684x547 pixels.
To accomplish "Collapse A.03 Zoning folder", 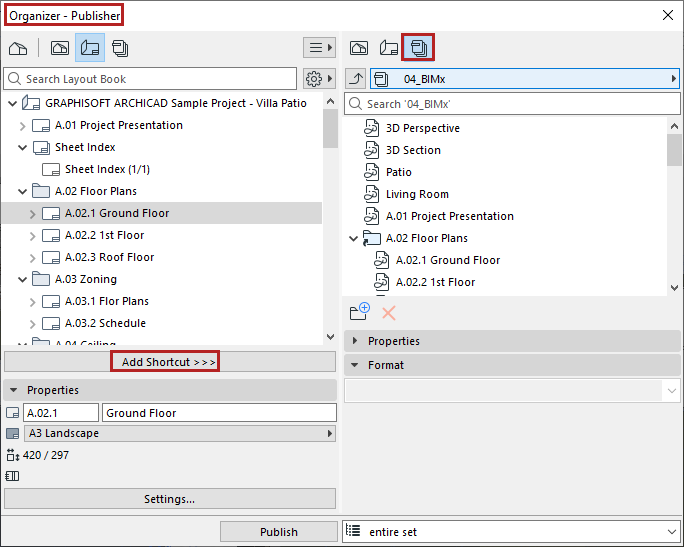I will [23, 280].
